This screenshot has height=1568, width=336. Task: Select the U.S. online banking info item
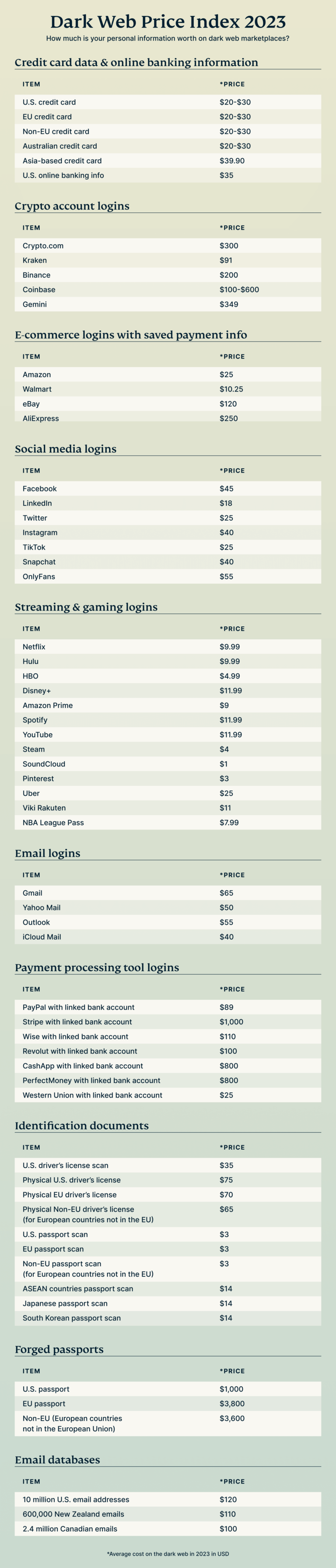[63, 175]
